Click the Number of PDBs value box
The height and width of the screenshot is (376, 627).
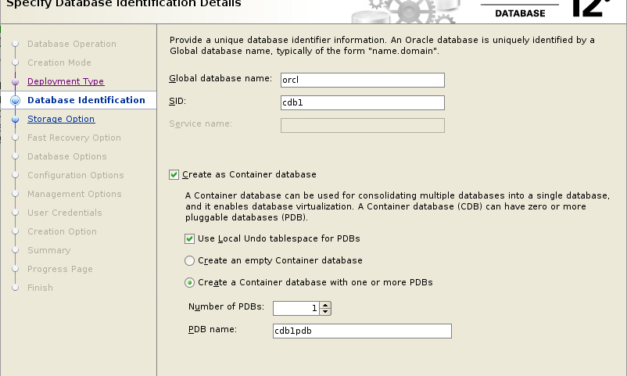coord(296,308)
